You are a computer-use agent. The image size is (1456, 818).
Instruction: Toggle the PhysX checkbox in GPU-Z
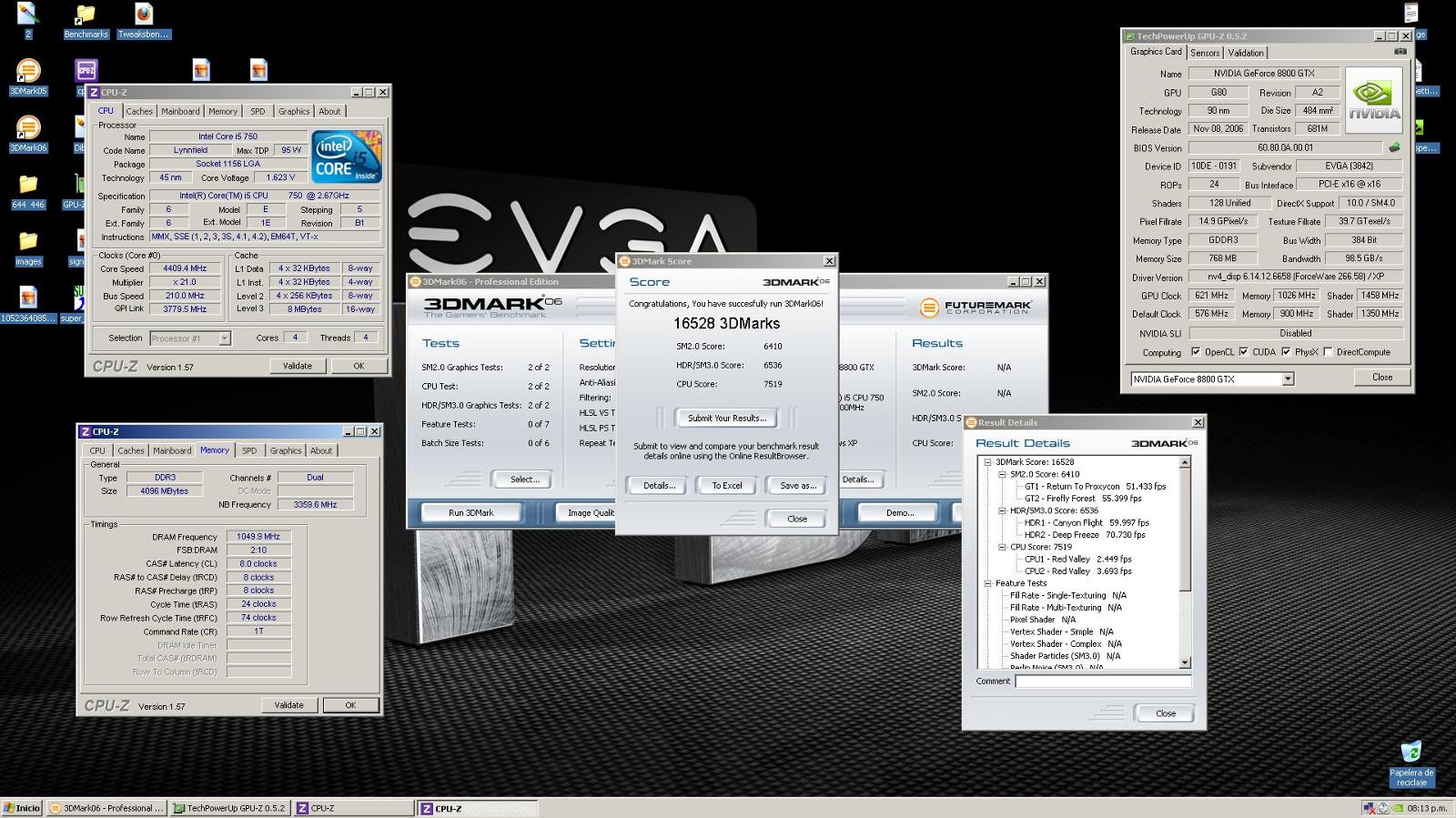coord(1286,352)
